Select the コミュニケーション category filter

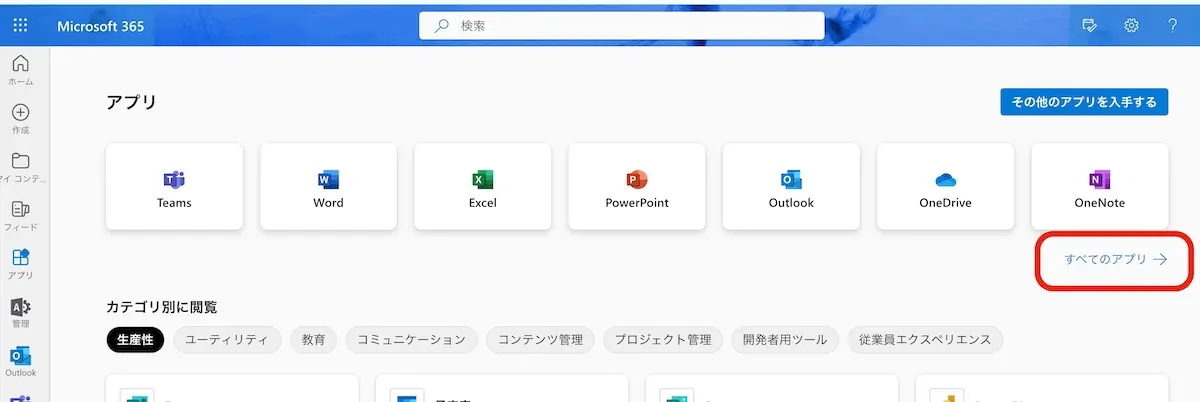[411, 340]
